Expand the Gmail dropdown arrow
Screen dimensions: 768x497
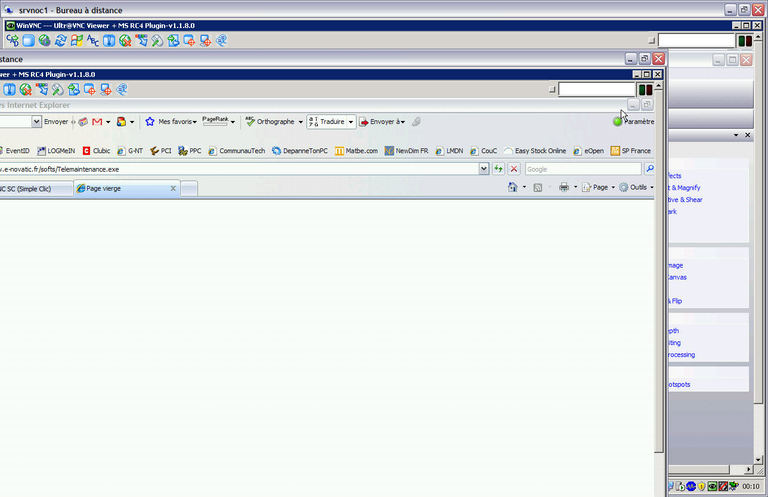108,122
